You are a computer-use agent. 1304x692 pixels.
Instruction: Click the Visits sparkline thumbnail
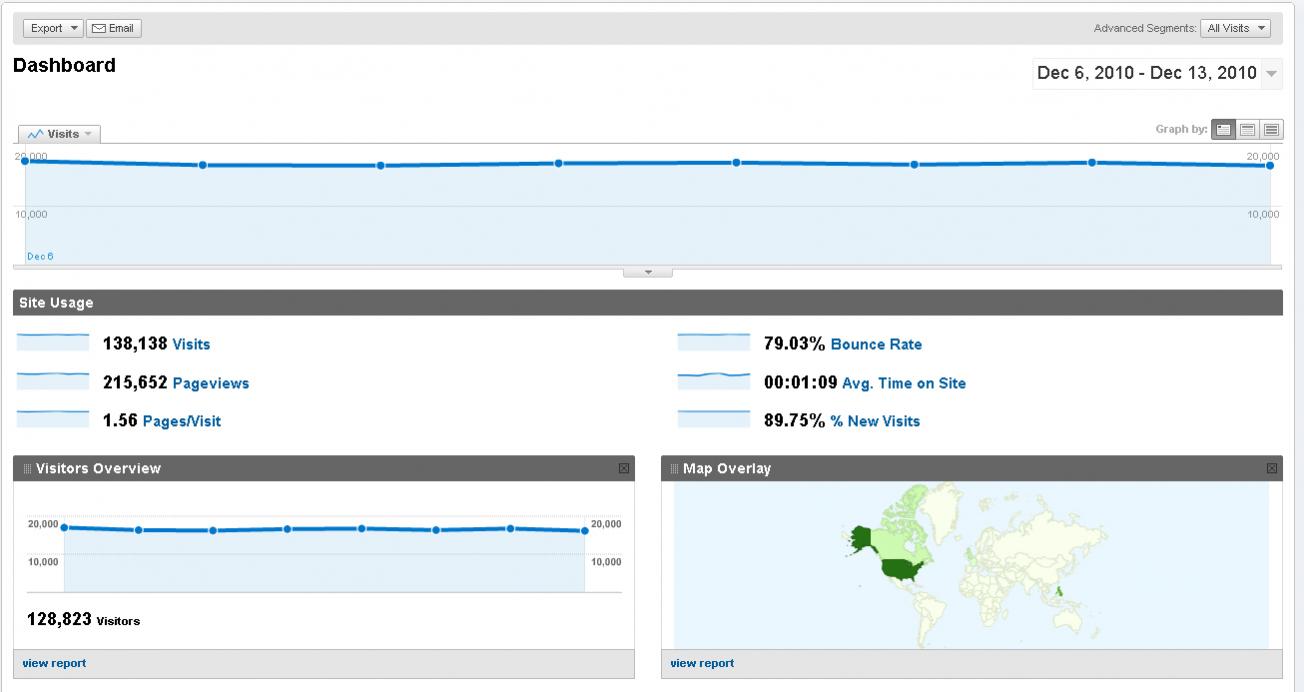(53, 343)
